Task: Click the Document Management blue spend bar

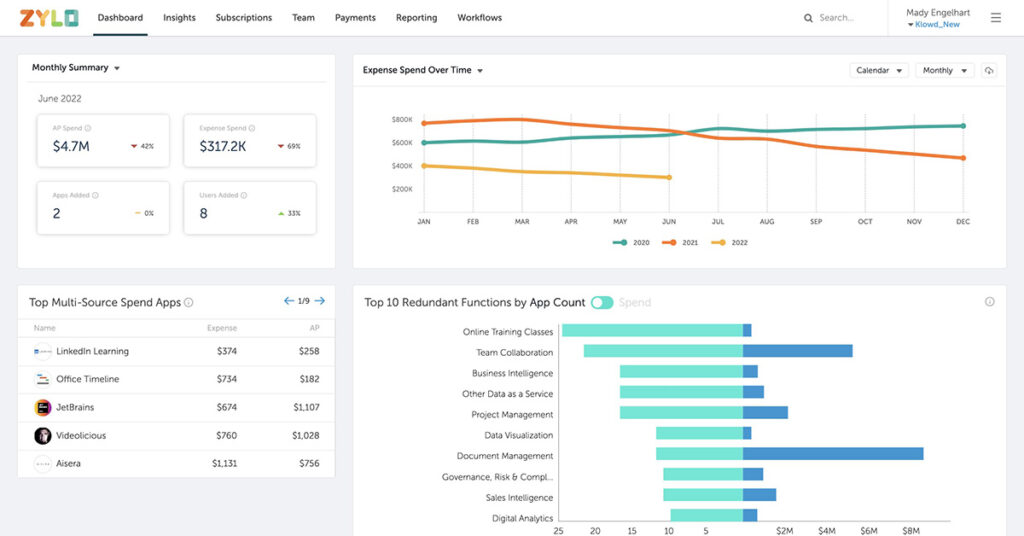Action: point(832,454)
